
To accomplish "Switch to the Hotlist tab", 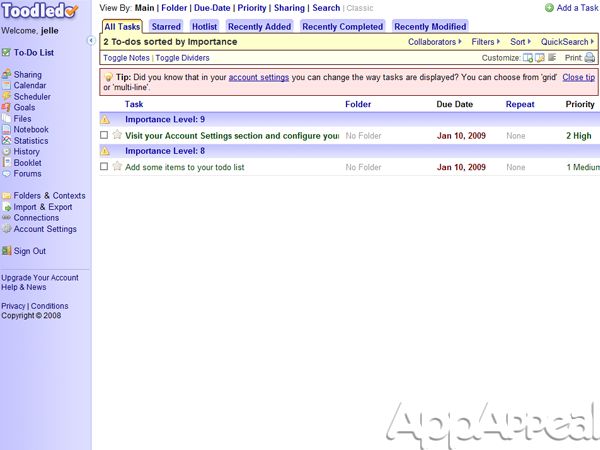I will click(x=204, y=27).
